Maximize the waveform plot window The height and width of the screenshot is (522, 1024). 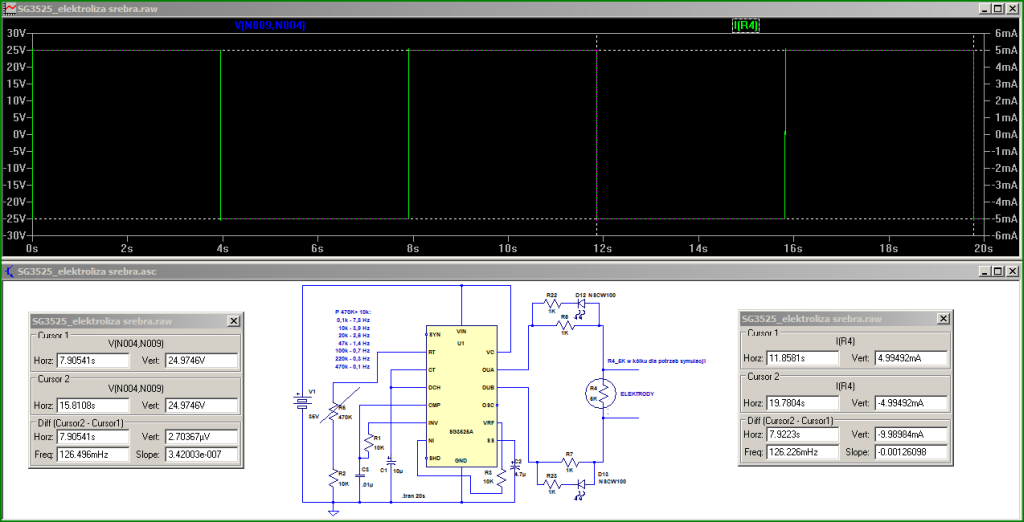point(996,7)
